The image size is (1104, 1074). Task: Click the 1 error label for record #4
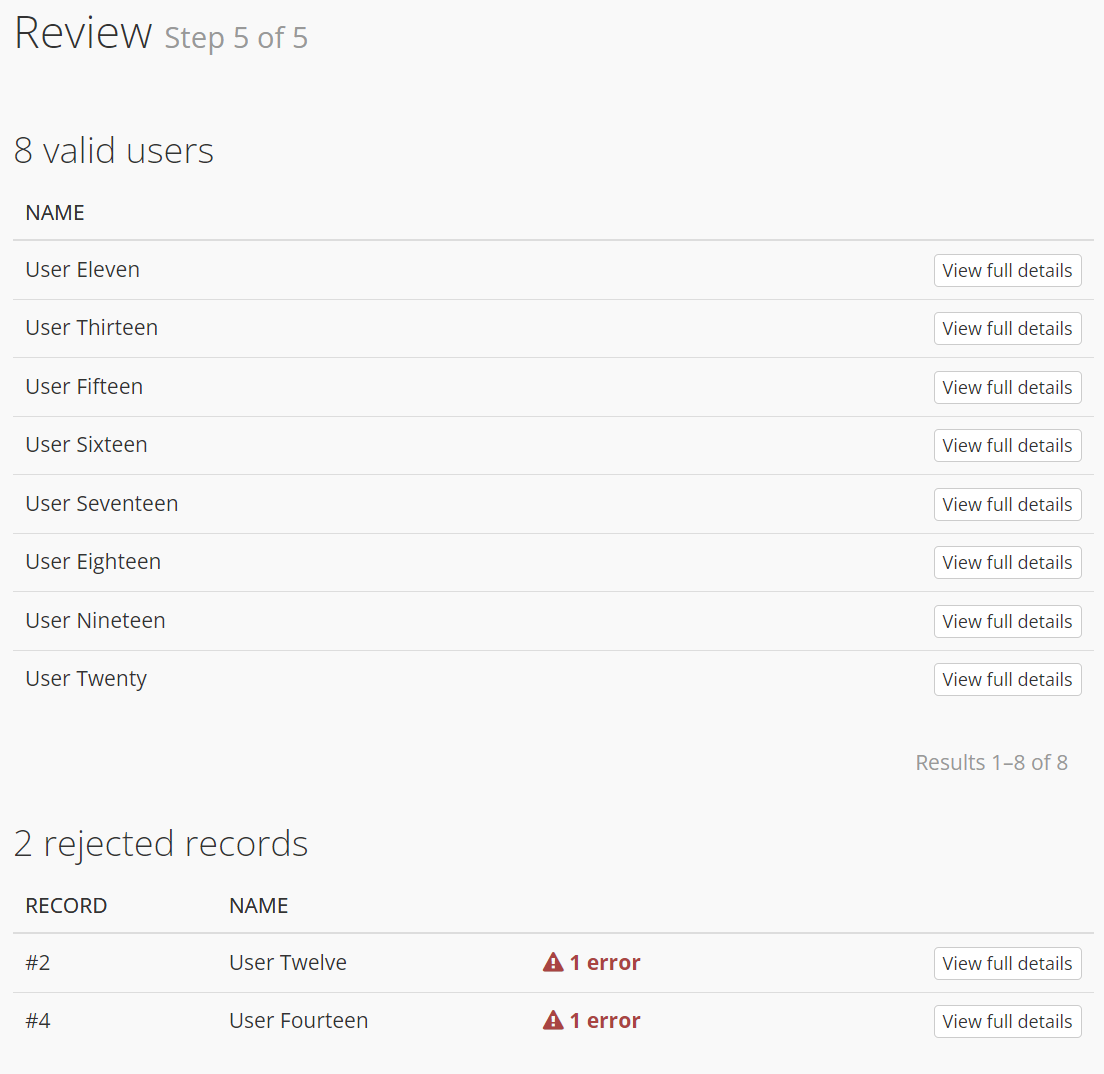pos(605,1020)
